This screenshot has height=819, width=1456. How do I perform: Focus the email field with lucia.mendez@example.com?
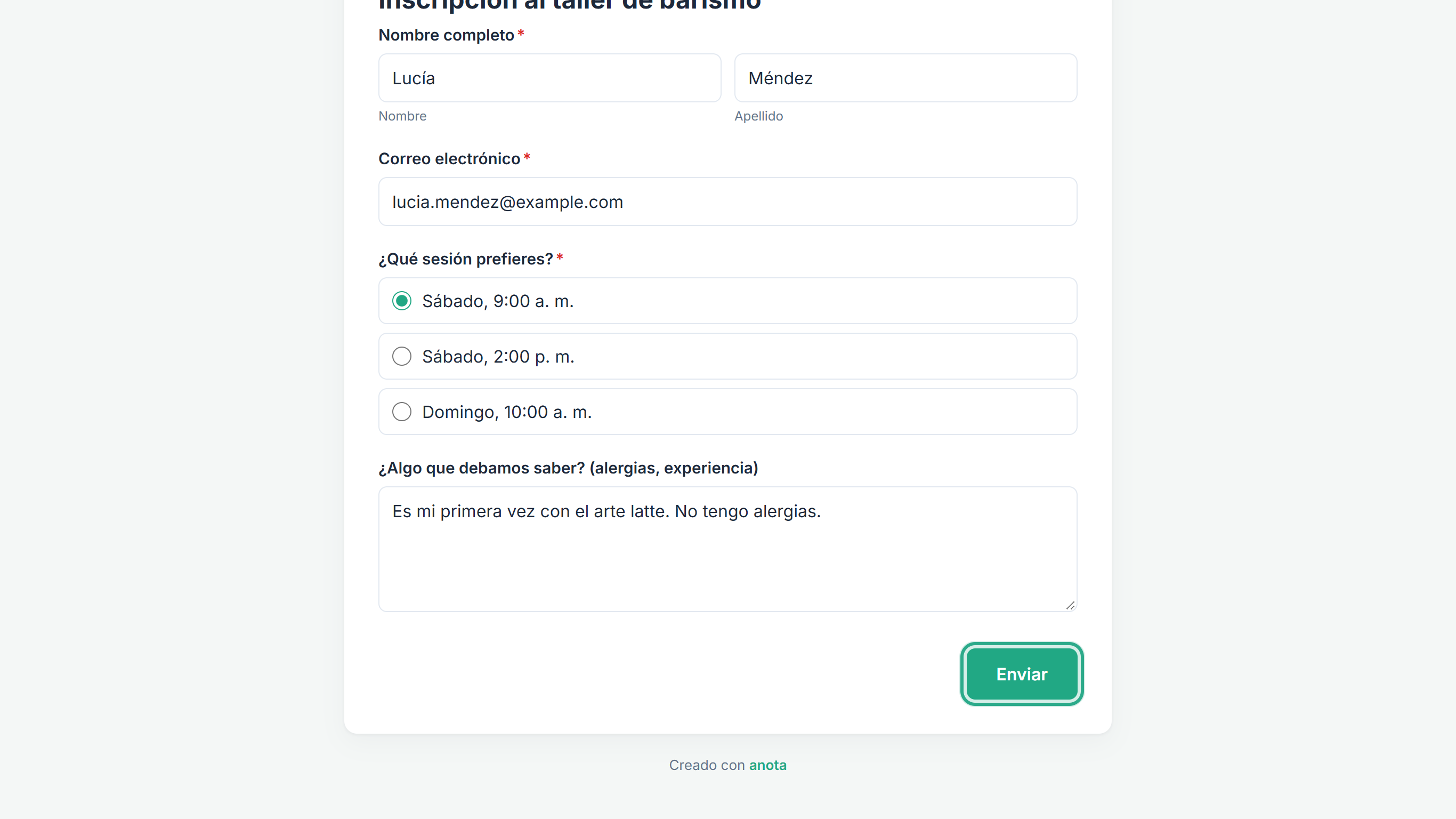coord(727,202)
